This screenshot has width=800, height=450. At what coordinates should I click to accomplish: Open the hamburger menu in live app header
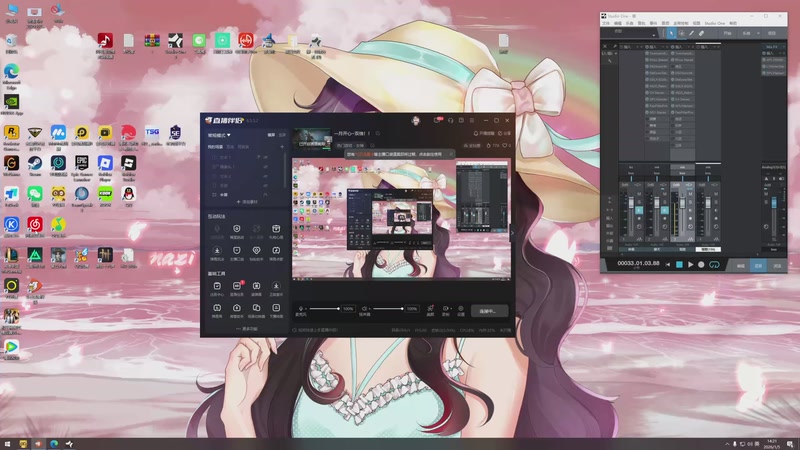click(472, 120)
